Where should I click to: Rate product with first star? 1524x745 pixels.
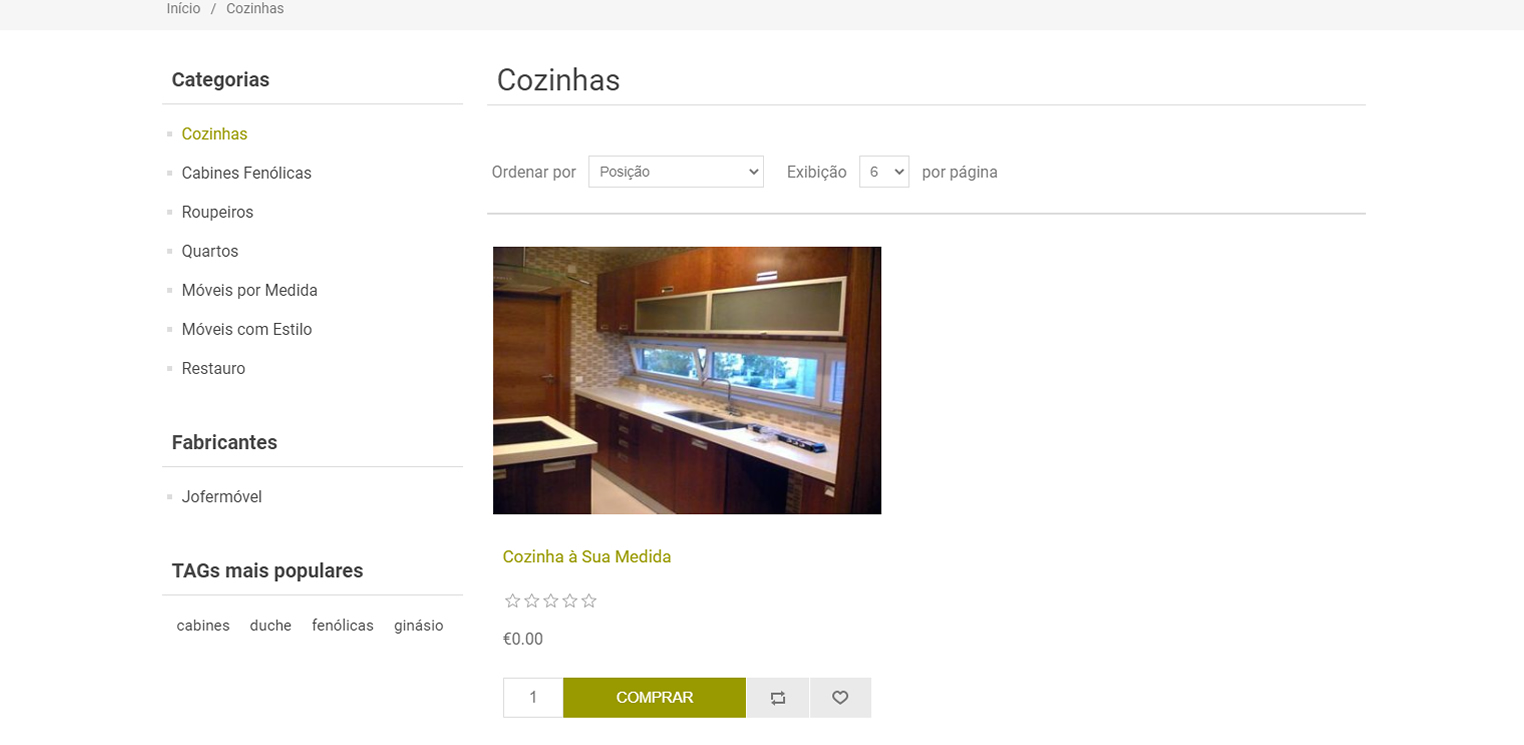coord(513,601)
